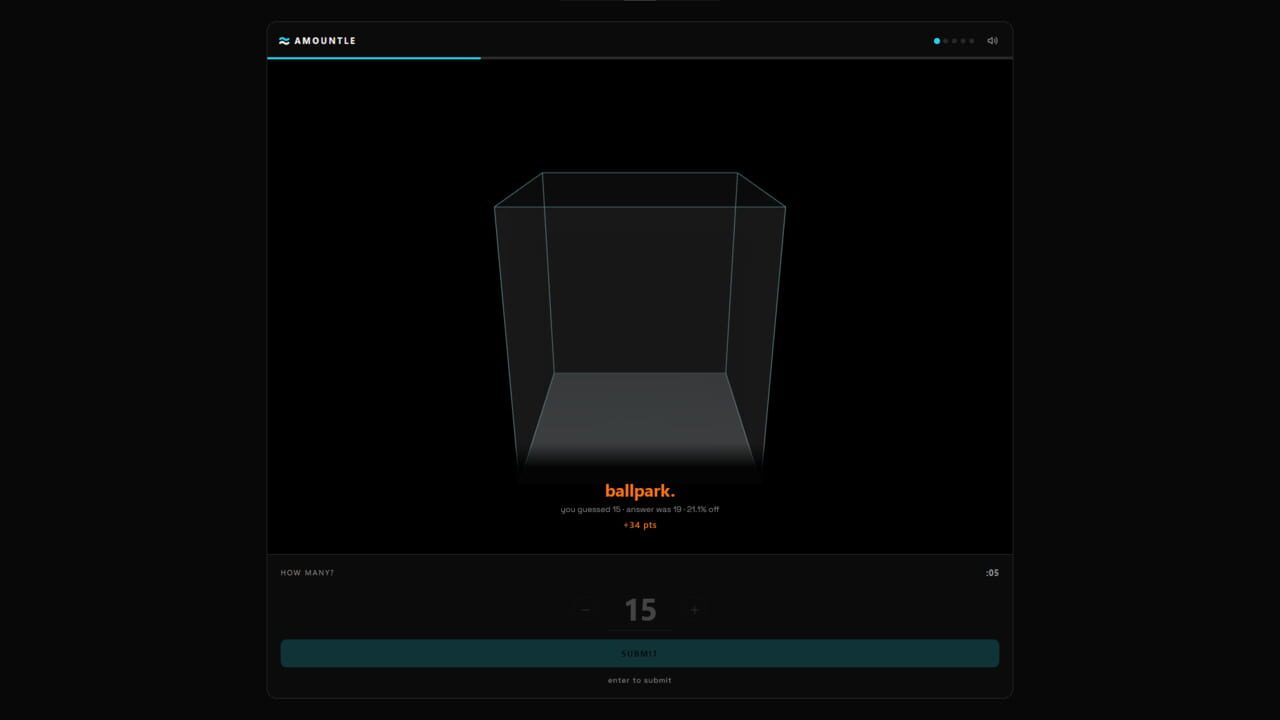This screenshot has width=1280, height=720.
Task: Click the Amountle wave logo icon
Action: coord(284,41)
